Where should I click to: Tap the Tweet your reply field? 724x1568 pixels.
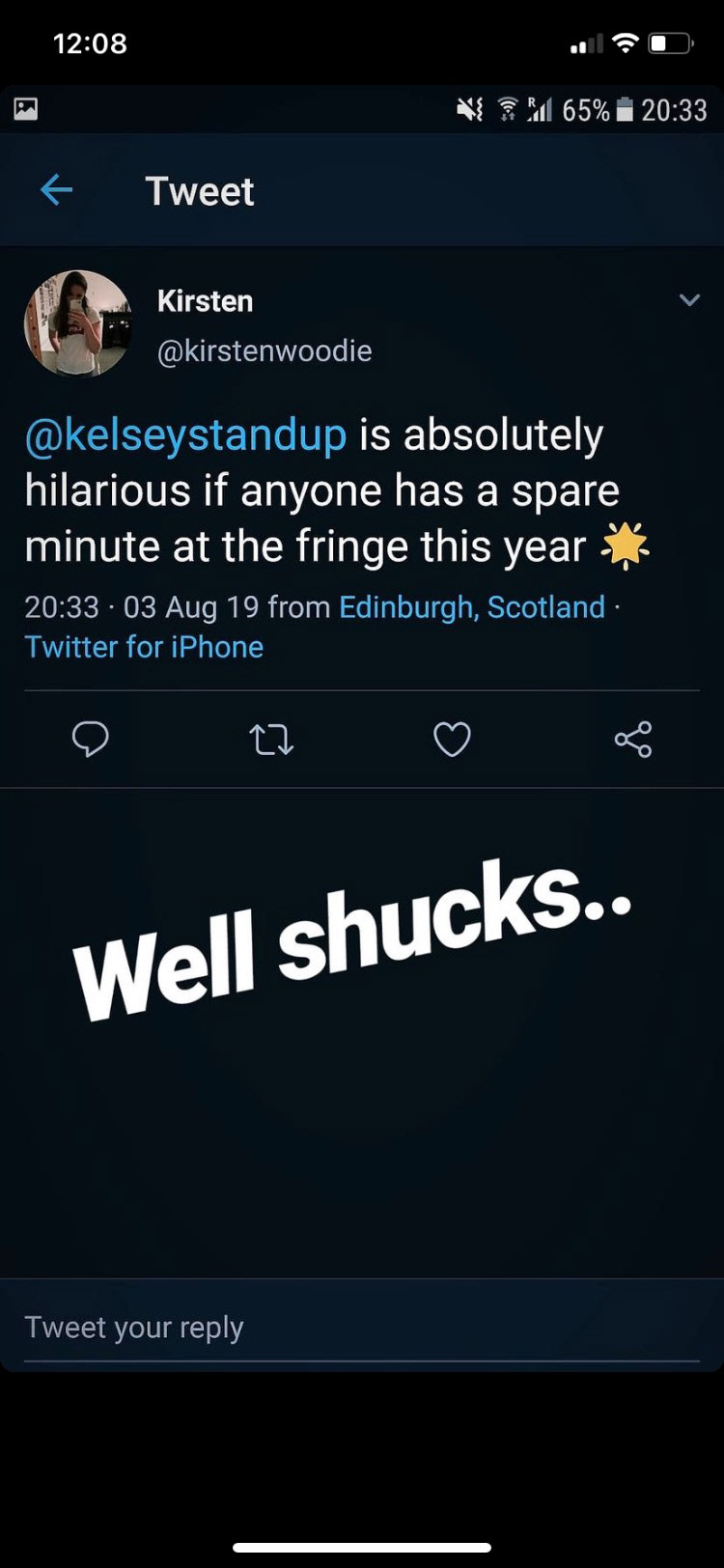pyautogui.click(x=361, y=1328)
